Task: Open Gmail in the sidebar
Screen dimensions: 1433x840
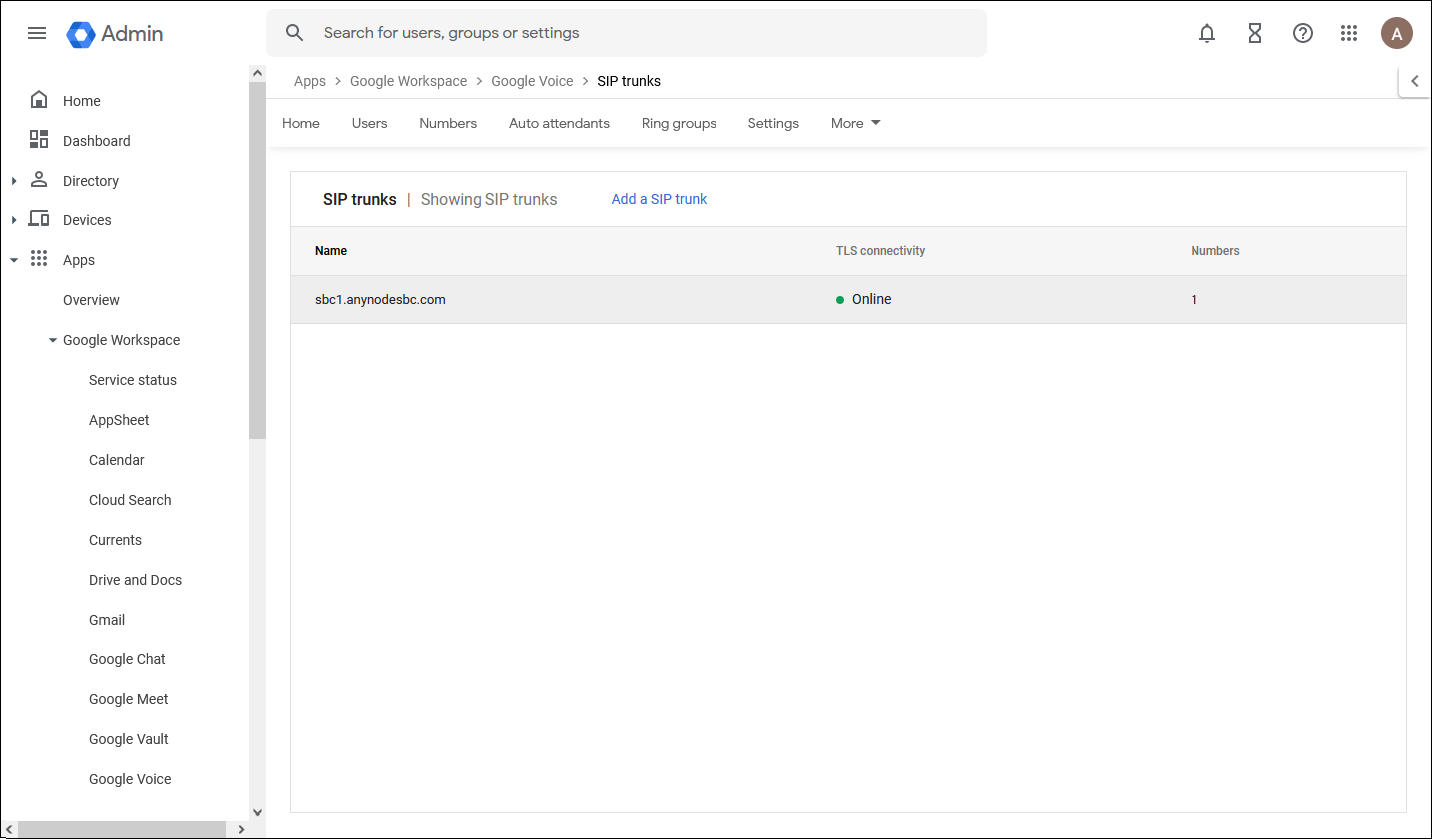Action: (x=107, y=620)
